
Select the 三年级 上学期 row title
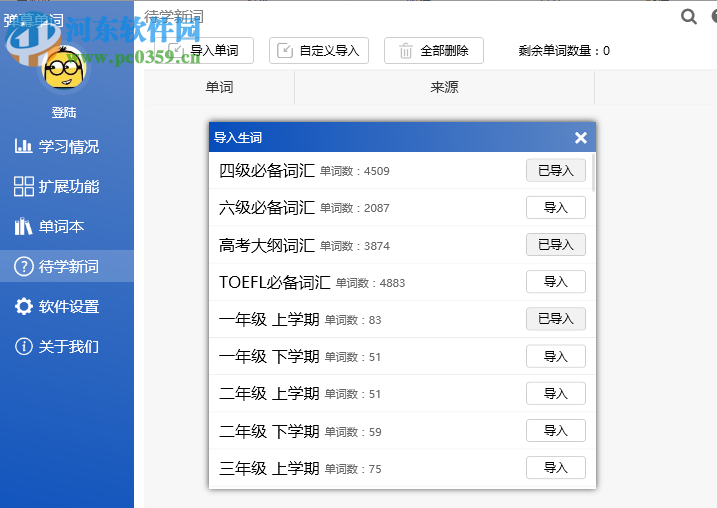[x=269, y=468]
